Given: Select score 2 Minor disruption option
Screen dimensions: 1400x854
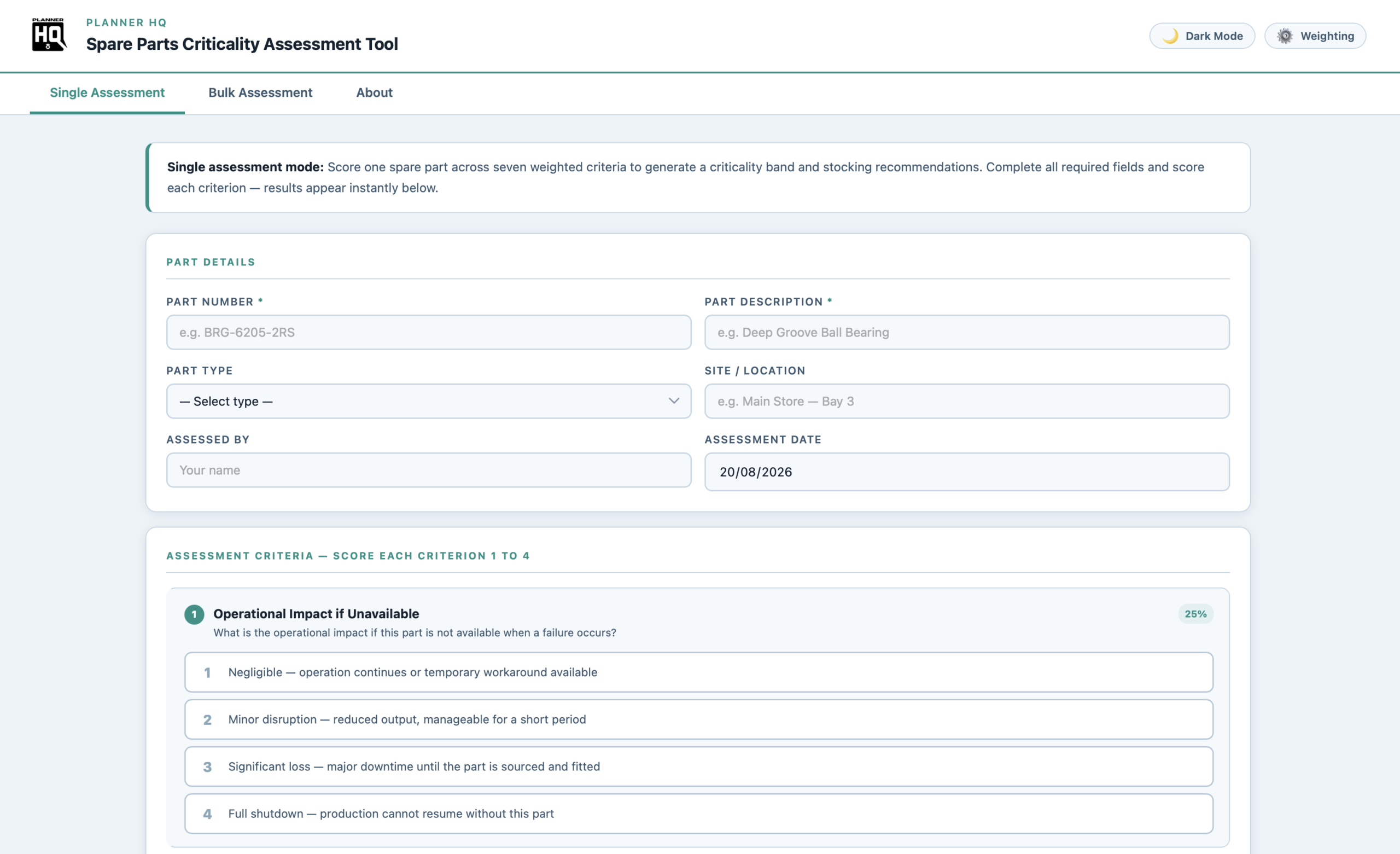Looking at the screenshot, I should [x=698, y=719].
